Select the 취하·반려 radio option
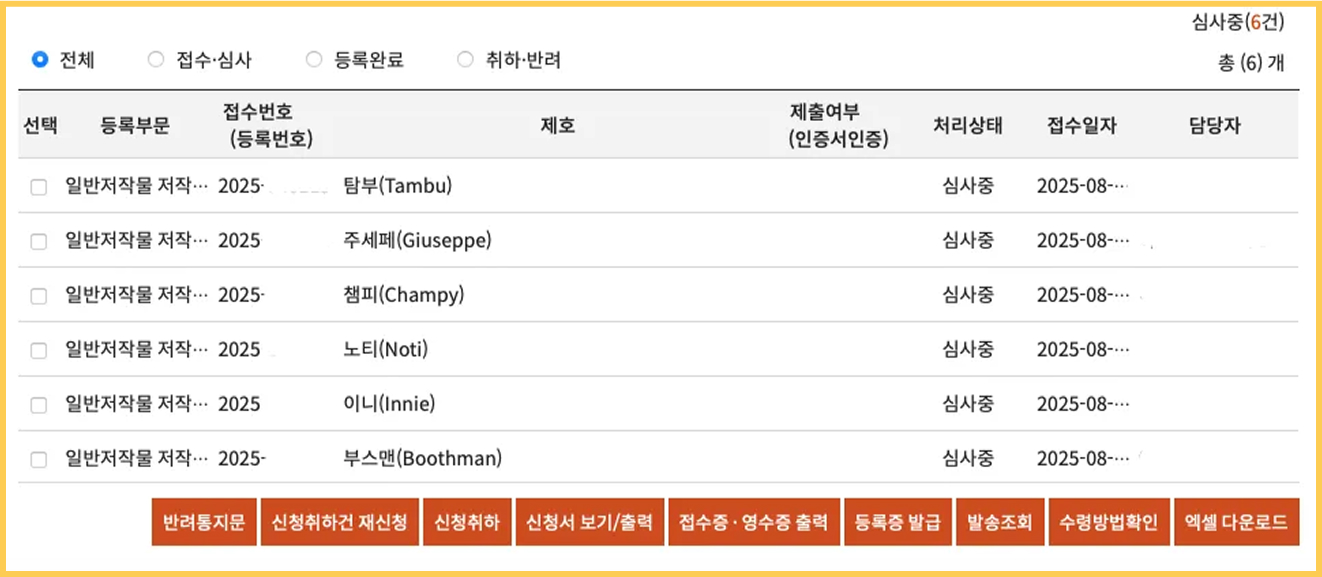This screenshot has width=1322, height=577. click(x=465, y=60)
